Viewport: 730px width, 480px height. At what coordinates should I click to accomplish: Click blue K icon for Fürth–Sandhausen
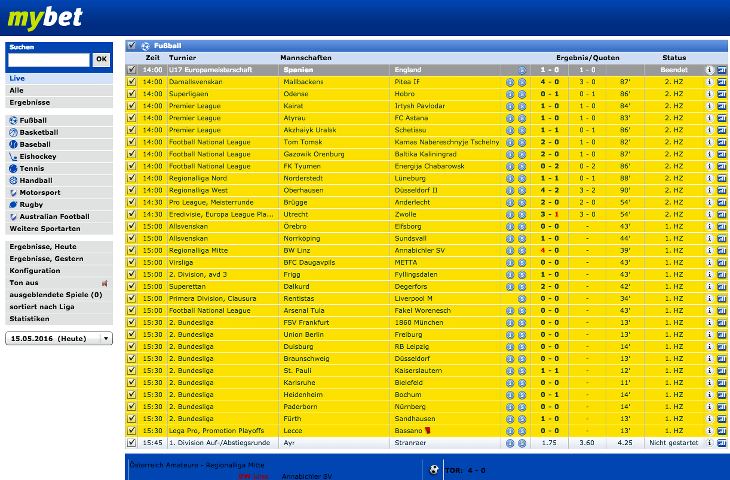[522, 419]
